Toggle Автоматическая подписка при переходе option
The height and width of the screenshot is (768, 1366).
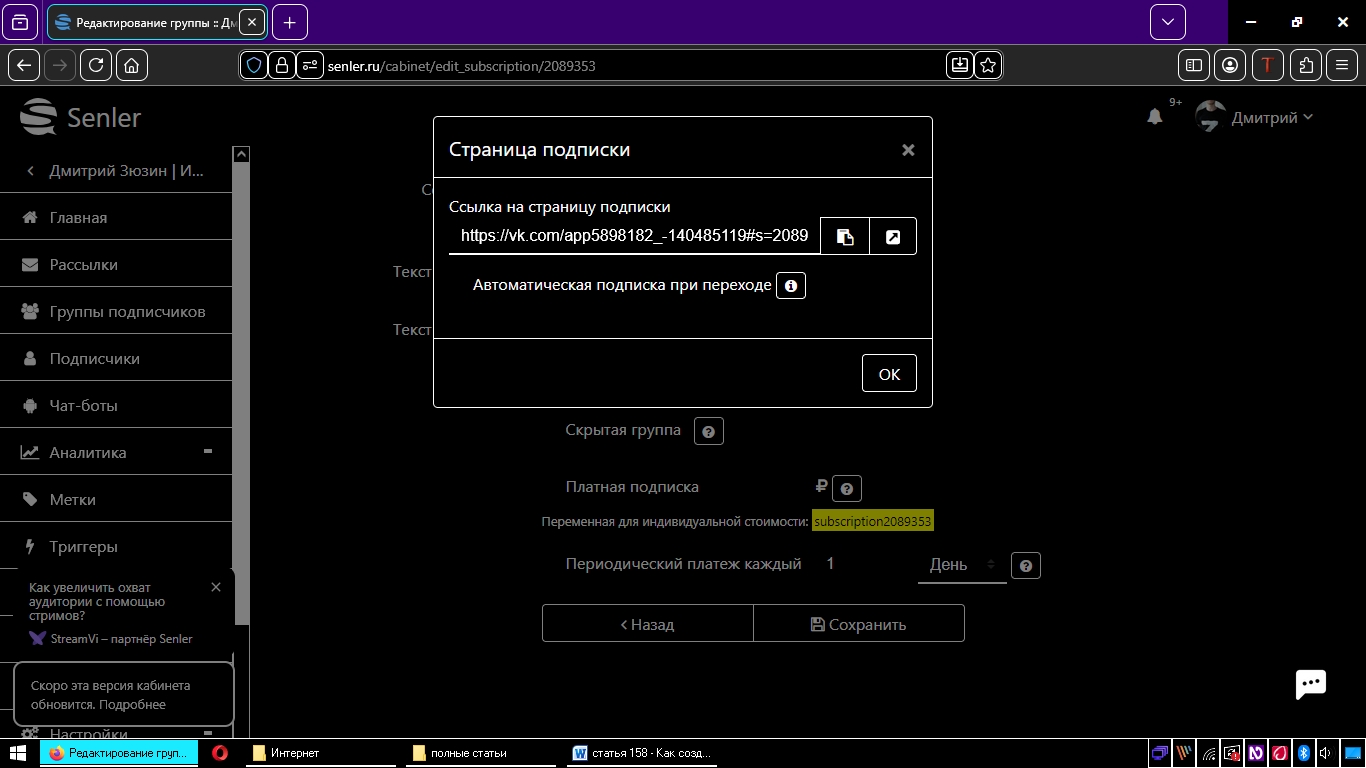pyautogui.click(x=621, y=286)
